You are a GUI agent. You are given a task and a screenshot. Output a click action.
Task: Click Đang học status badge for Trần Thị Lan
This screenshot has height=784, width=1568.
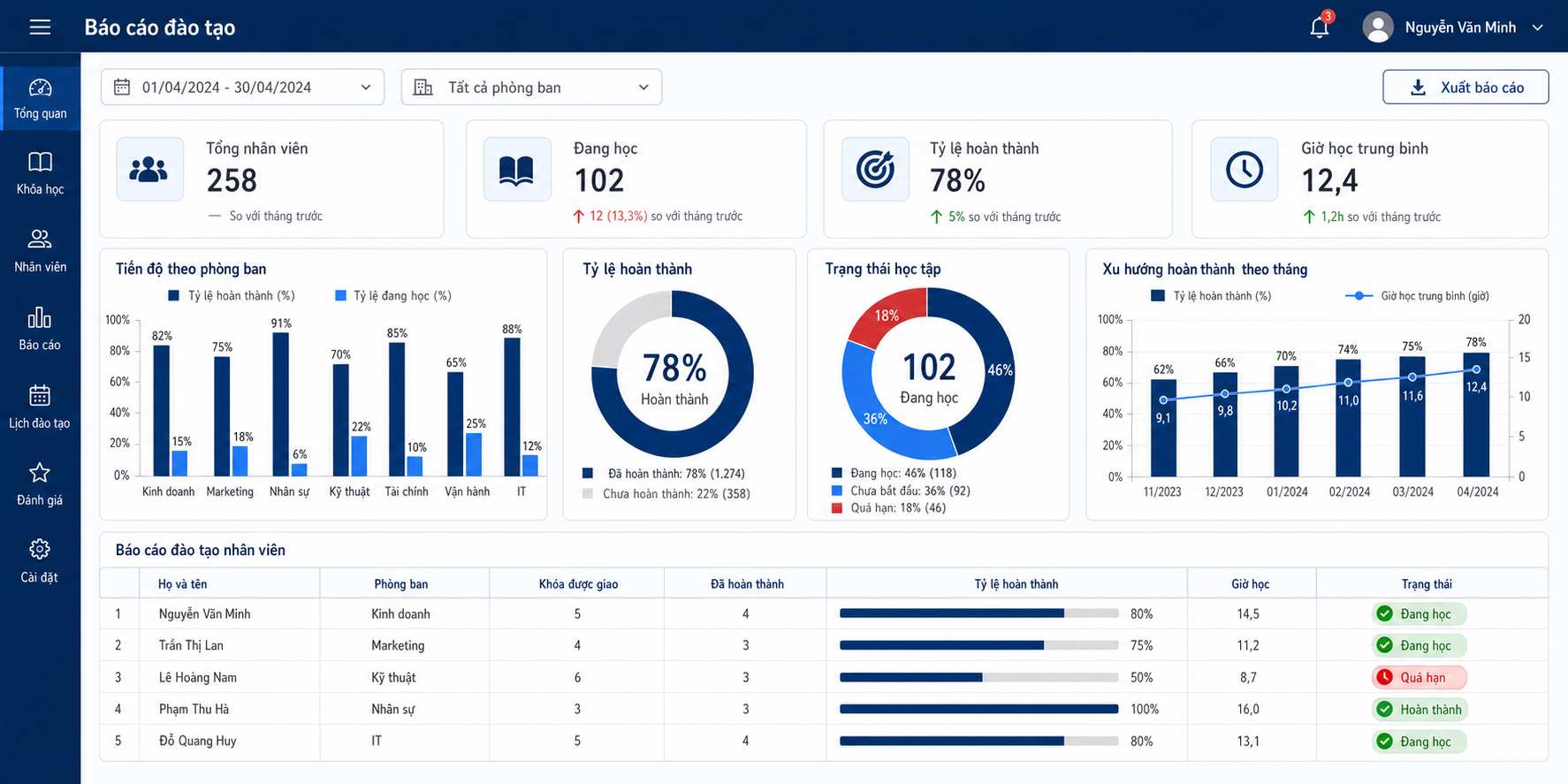coord(1419,645)
